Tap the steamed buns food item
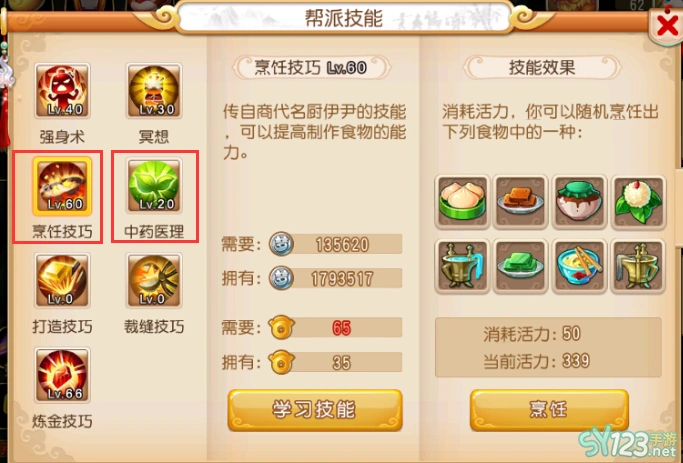The width and height of the screenshot is (683, 463). pos(462,202)
